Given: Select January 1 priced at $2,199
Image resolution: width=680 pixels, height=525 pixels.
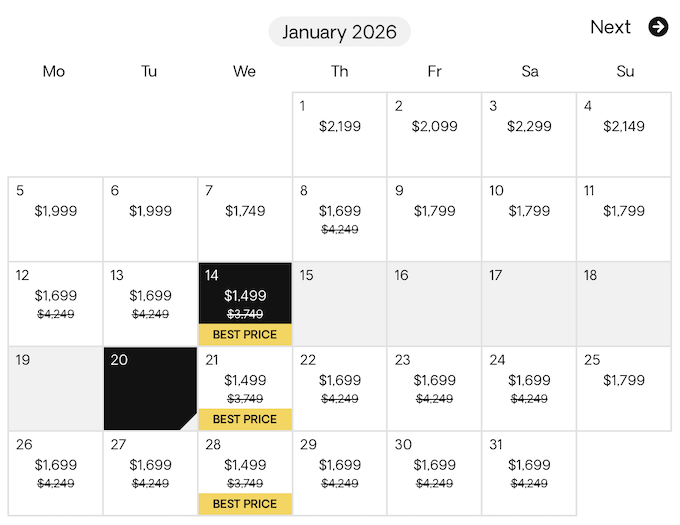Looking at the screenshot, I should (x=340, y=135).
